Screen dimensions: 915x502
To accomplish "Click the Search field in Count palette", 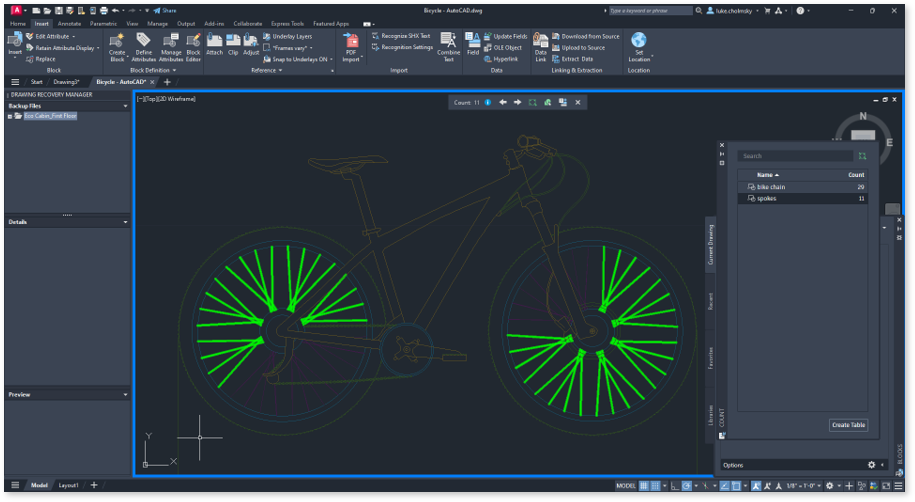I will 795,156.
